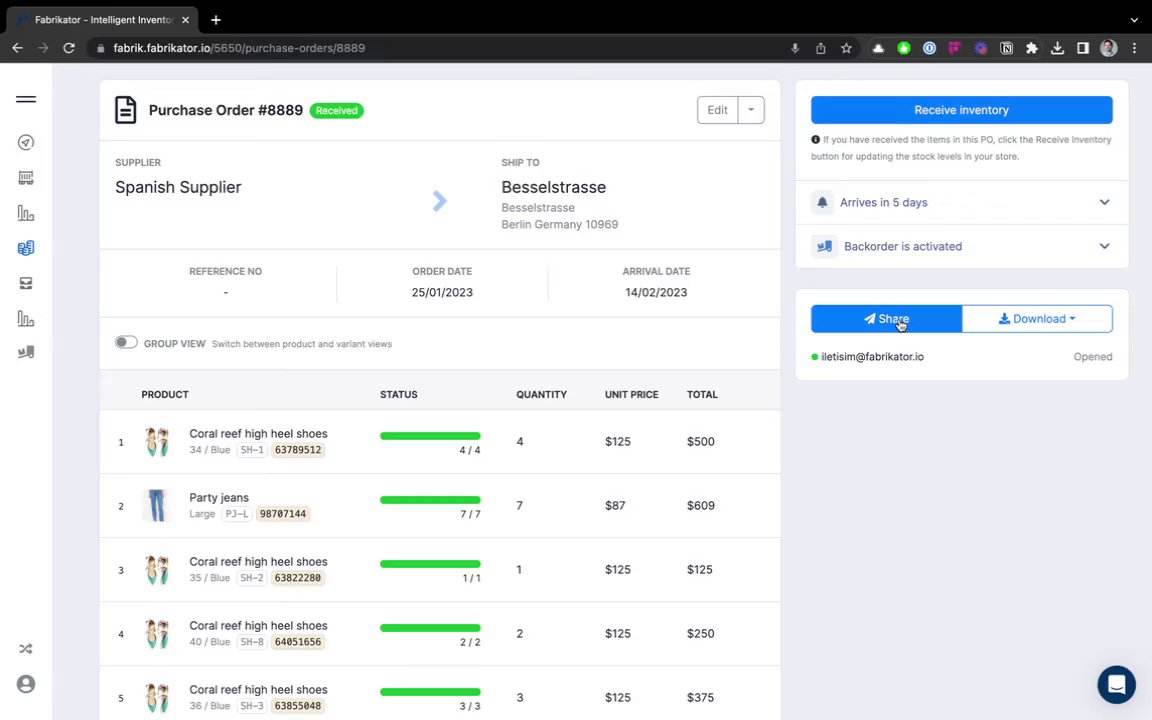Click the Receive inventory button

pos(961,110)
